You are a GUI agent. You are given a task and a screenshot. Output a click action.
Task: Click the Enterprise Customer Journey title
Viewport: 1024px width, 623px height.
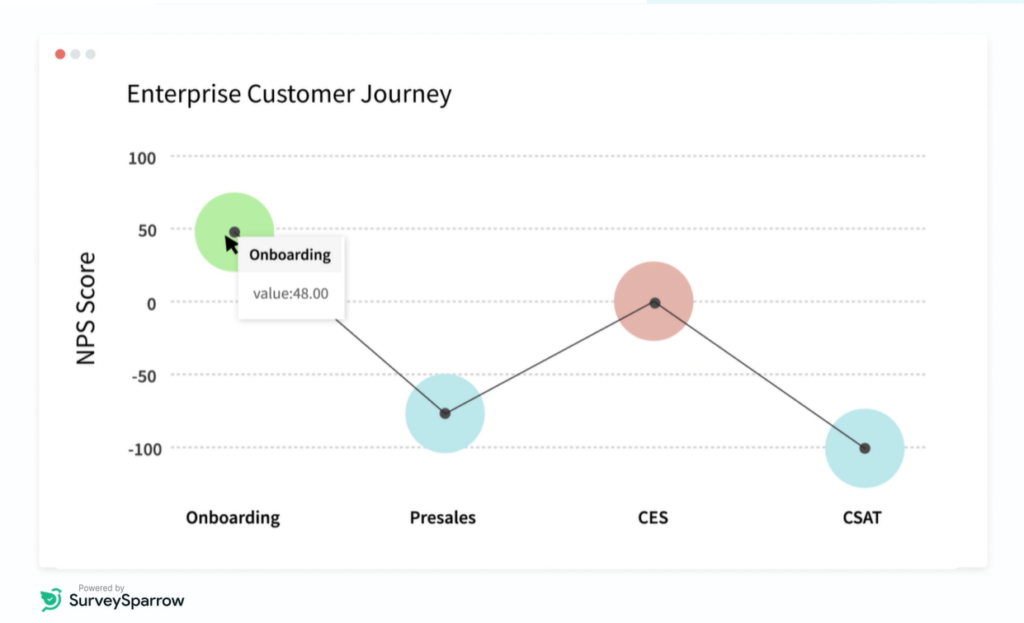point(288,94)
